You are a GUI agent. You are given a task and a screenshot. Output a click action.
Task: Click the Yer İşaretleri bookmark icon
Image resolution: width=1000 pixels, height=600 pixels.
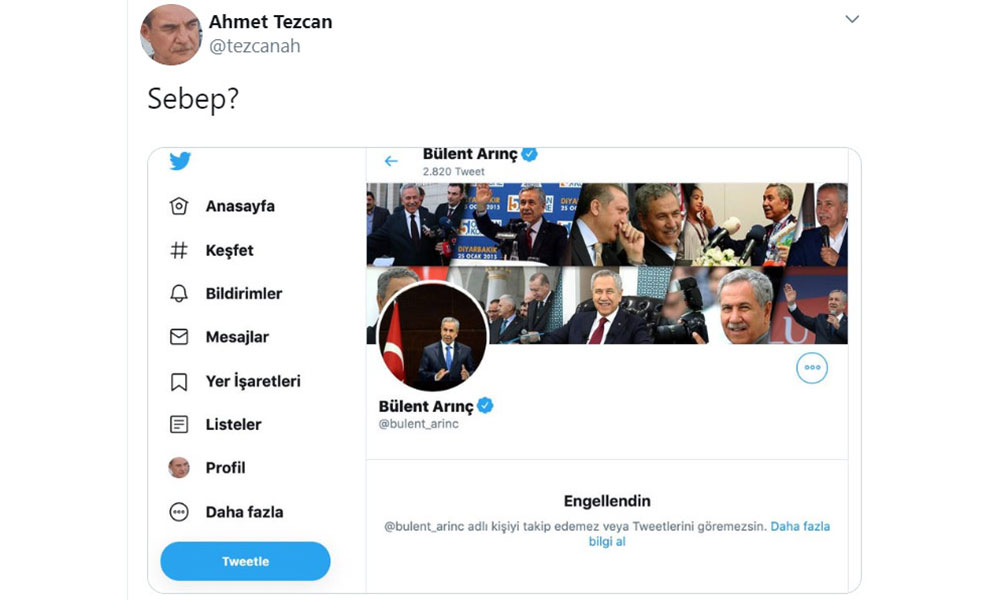point(179,381)
